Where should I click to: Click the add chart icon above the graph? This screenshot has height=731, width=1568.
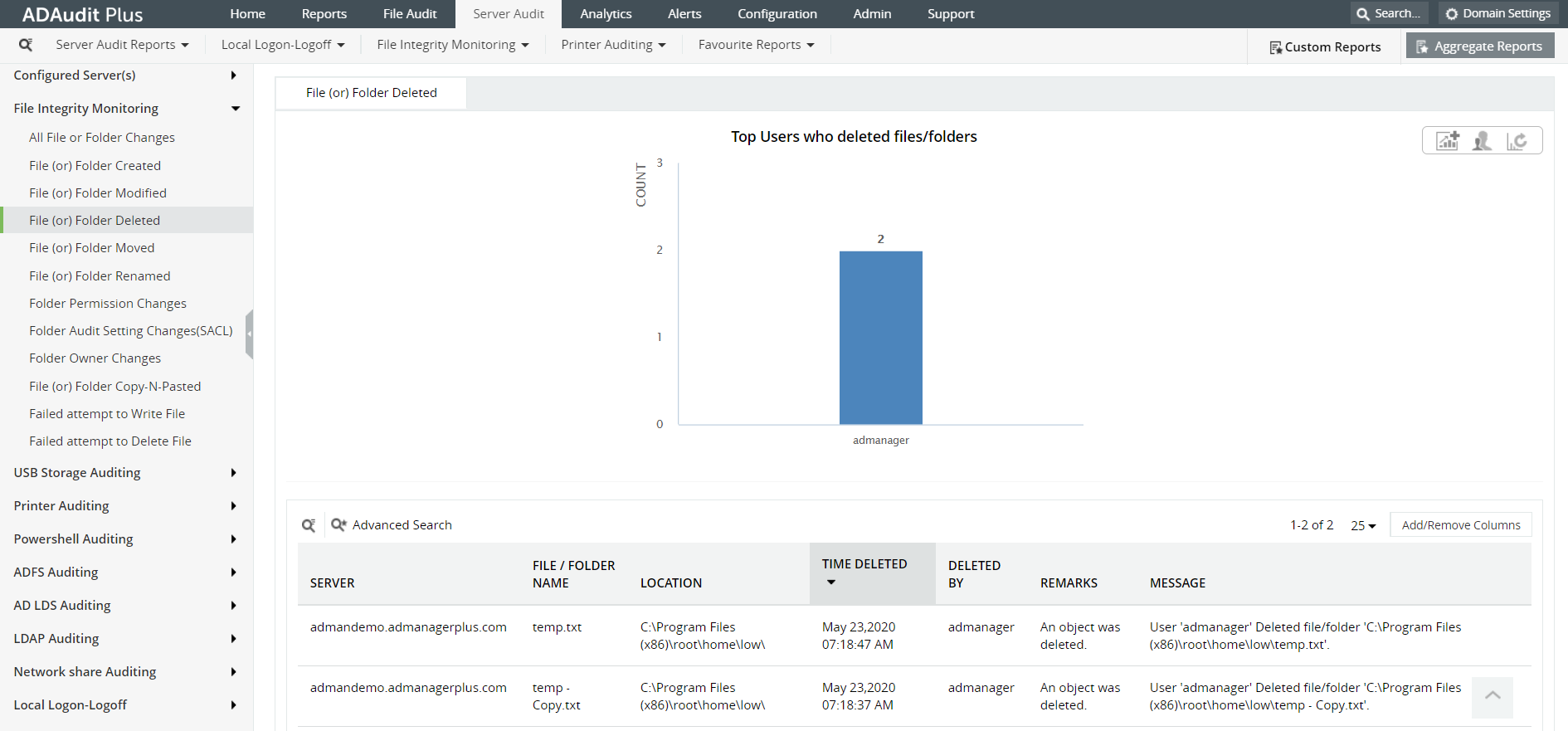click(1448, 141)
